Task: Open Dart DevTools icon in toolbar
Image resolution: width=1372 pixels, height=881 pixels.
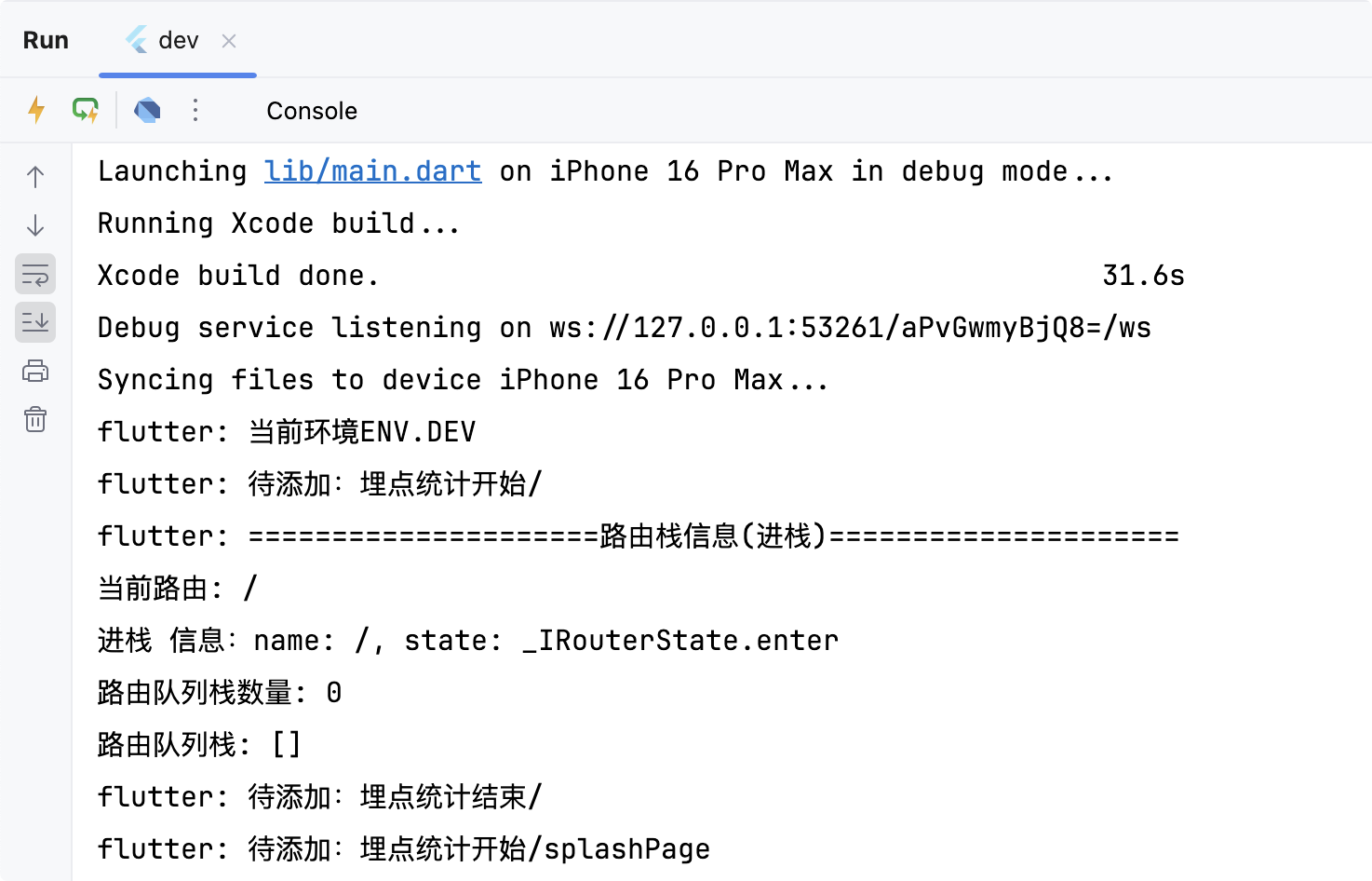Action: point(147,110)
